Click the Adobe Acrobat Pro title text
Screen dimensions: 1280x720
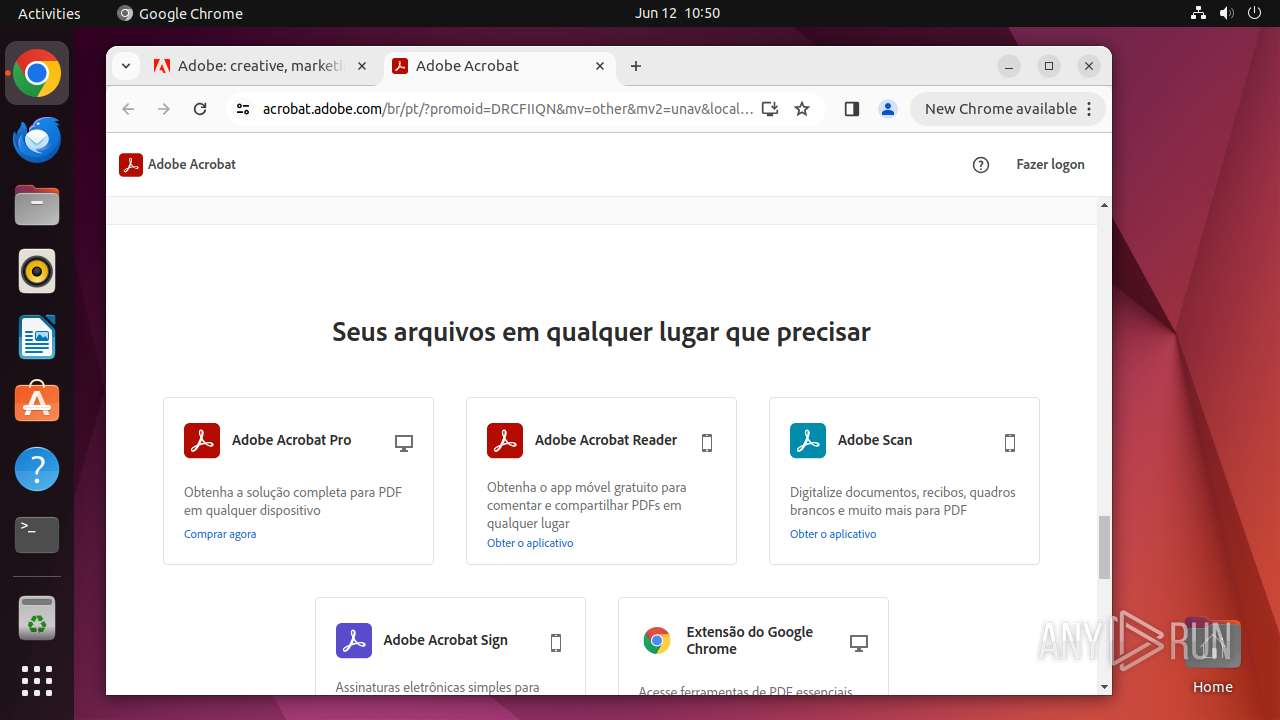(x=291, y=440)
